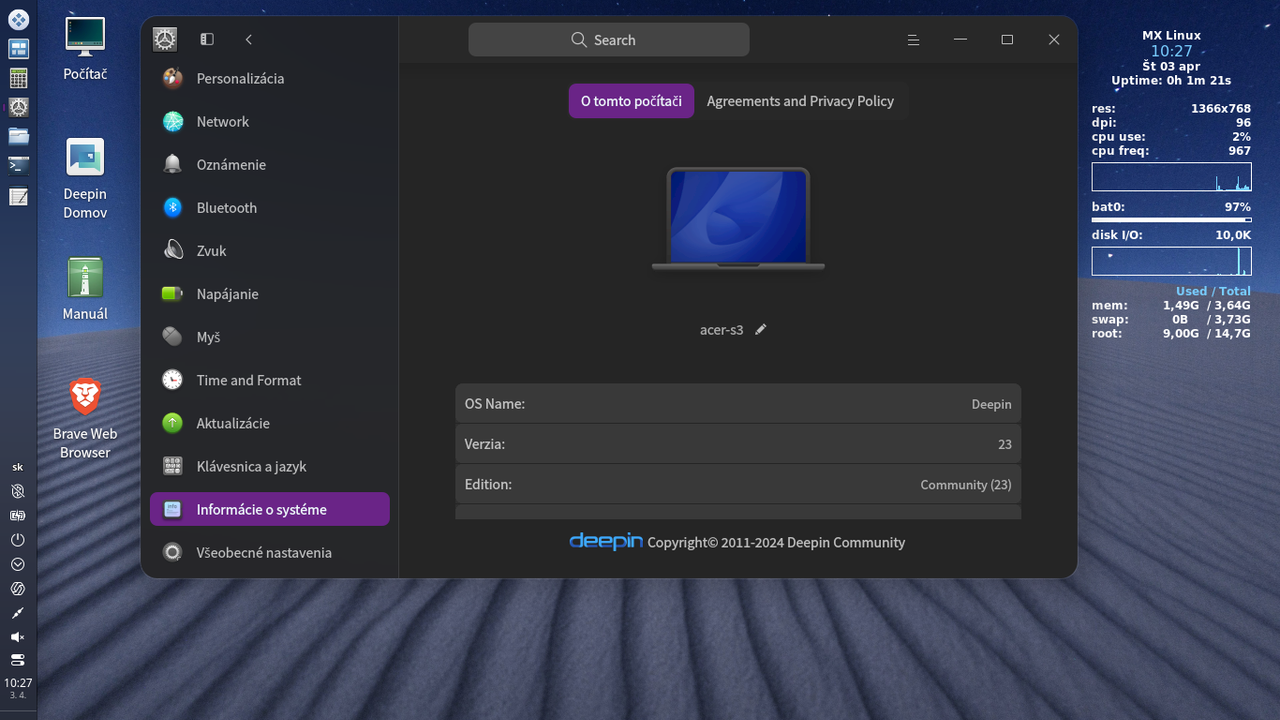Open the Manuál desktop icon
The width and height of the screenshot is (1280, 720).
85,289
